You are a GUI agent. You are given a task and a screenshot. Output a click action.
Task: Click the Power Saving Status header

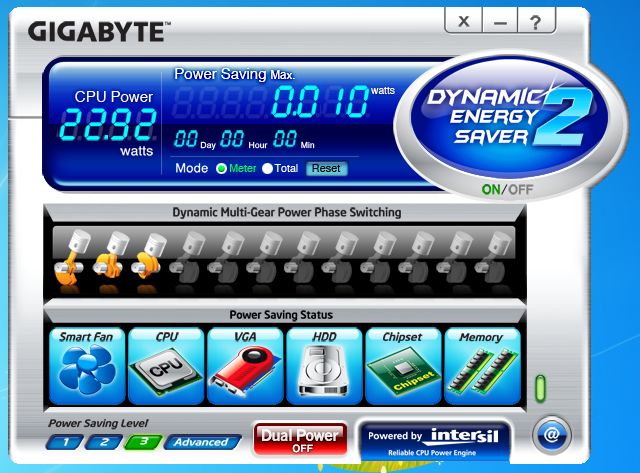(x=281, y=315)
